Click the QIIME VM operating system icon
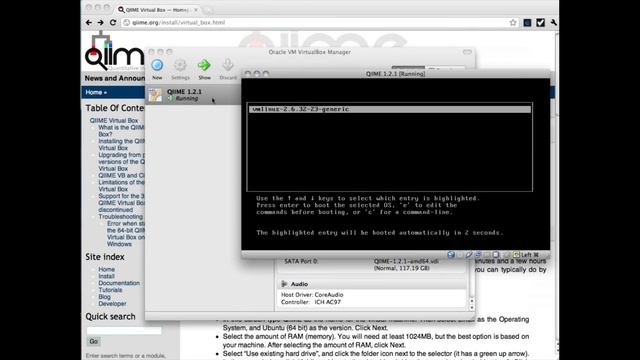The height and width of the screenshot is (360, 640). pos(155,95)
